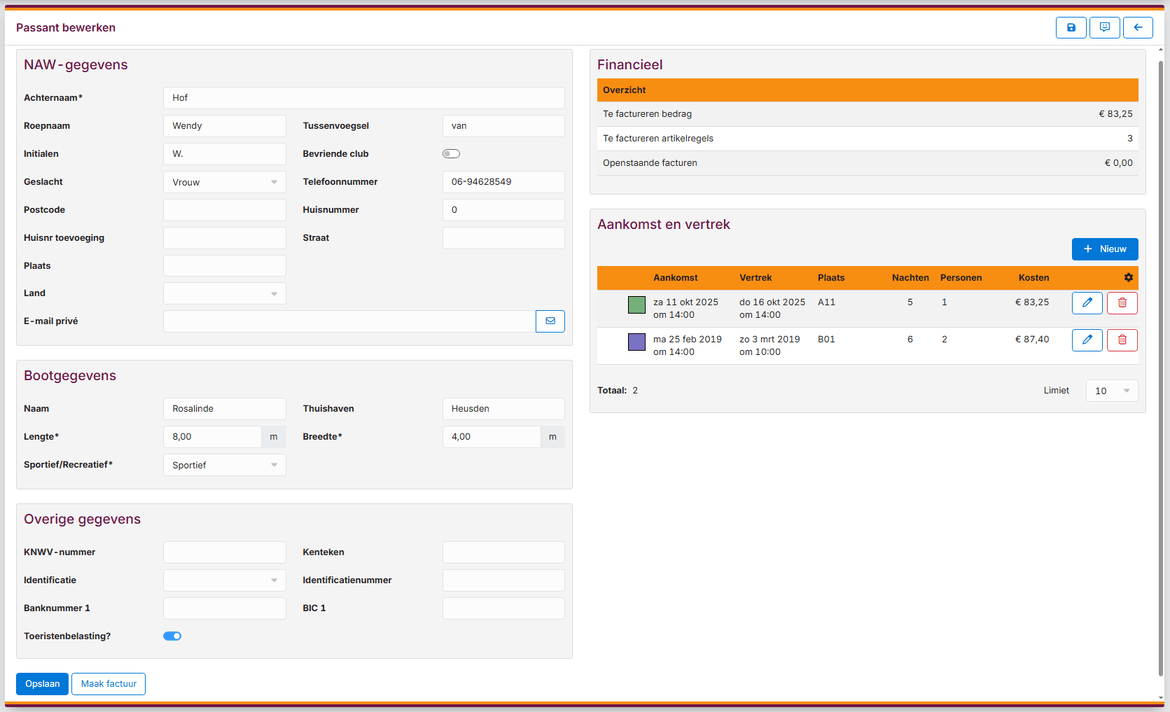Screen dimensions: 1170x712
Task: Edit the B01 stay with pencil icon
Action: (1087, 341)
